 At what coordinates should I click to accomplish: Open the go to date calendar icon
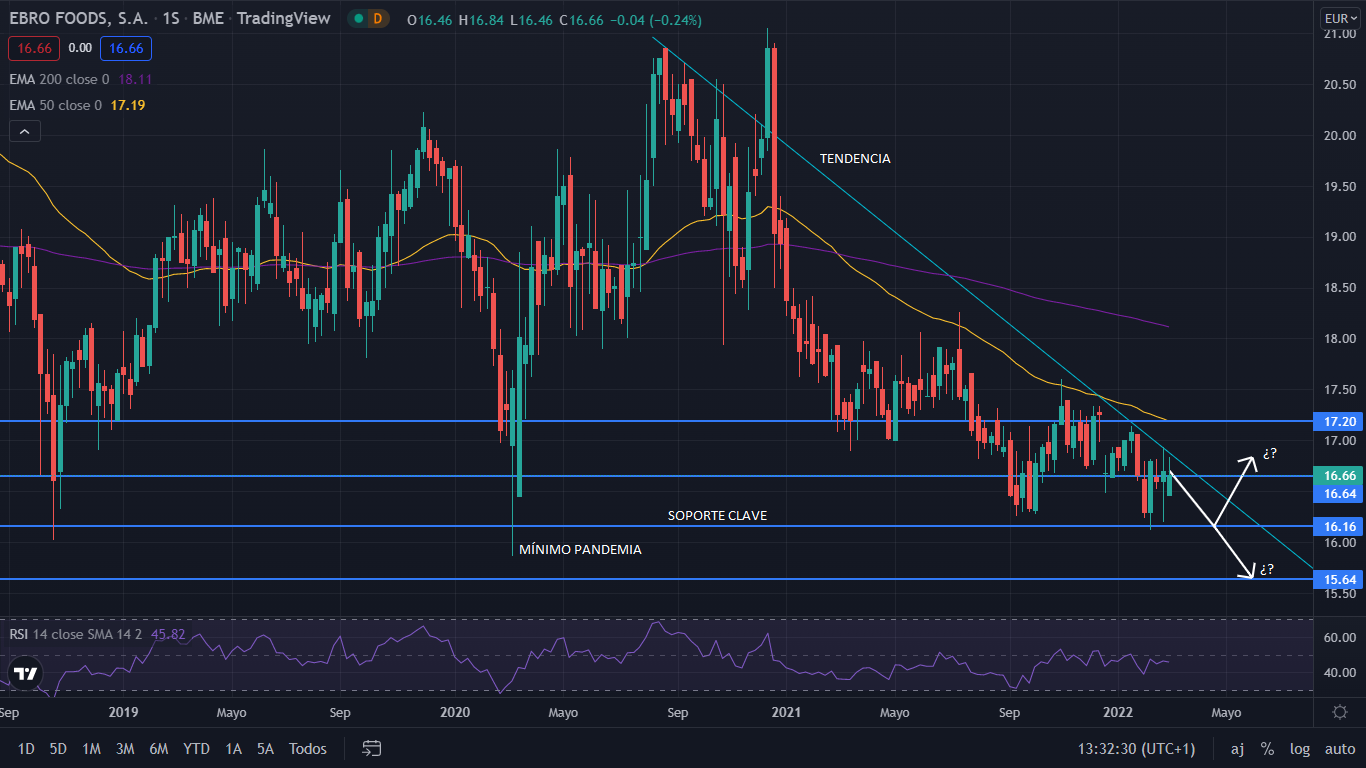[372, 748]
